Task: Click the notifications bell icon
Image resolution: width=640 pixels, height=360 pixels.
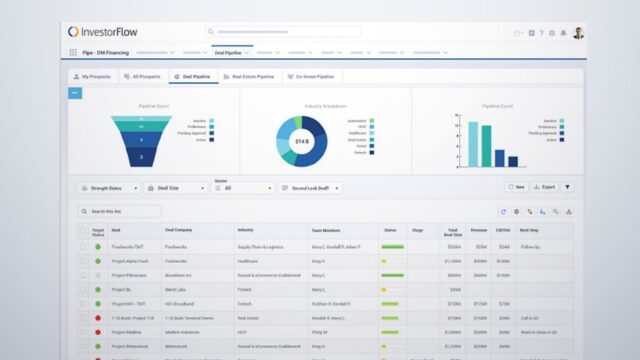Action: (563, 33)
